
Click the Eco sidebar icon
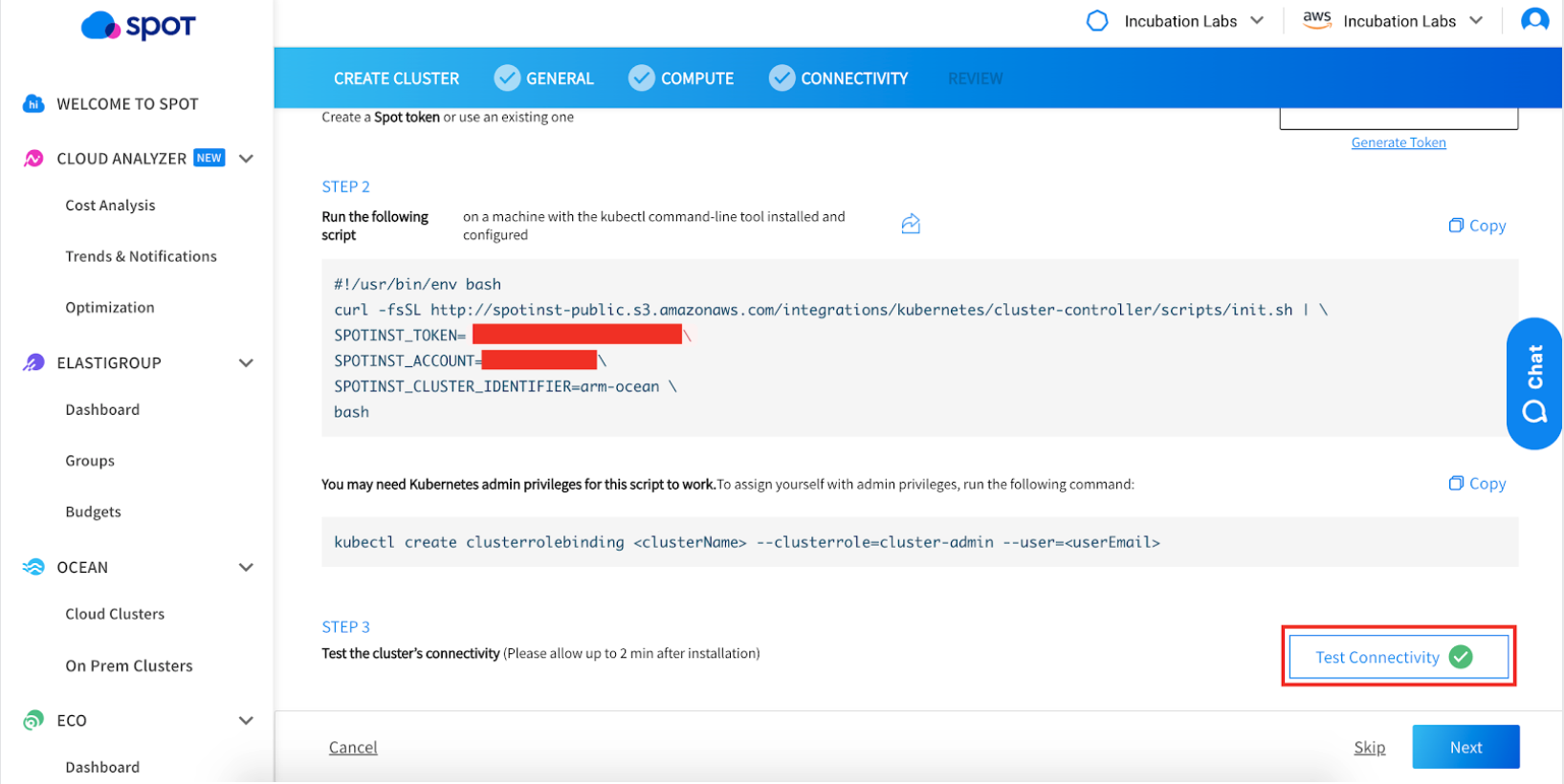tap(33, 720)
